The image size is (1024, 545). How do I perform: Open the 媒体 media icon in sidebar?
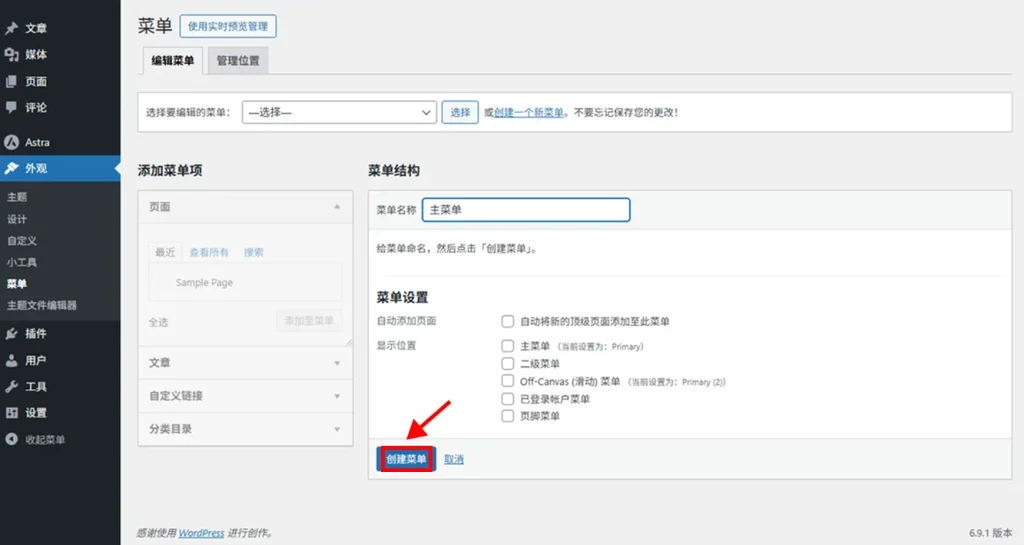point(12,55)
